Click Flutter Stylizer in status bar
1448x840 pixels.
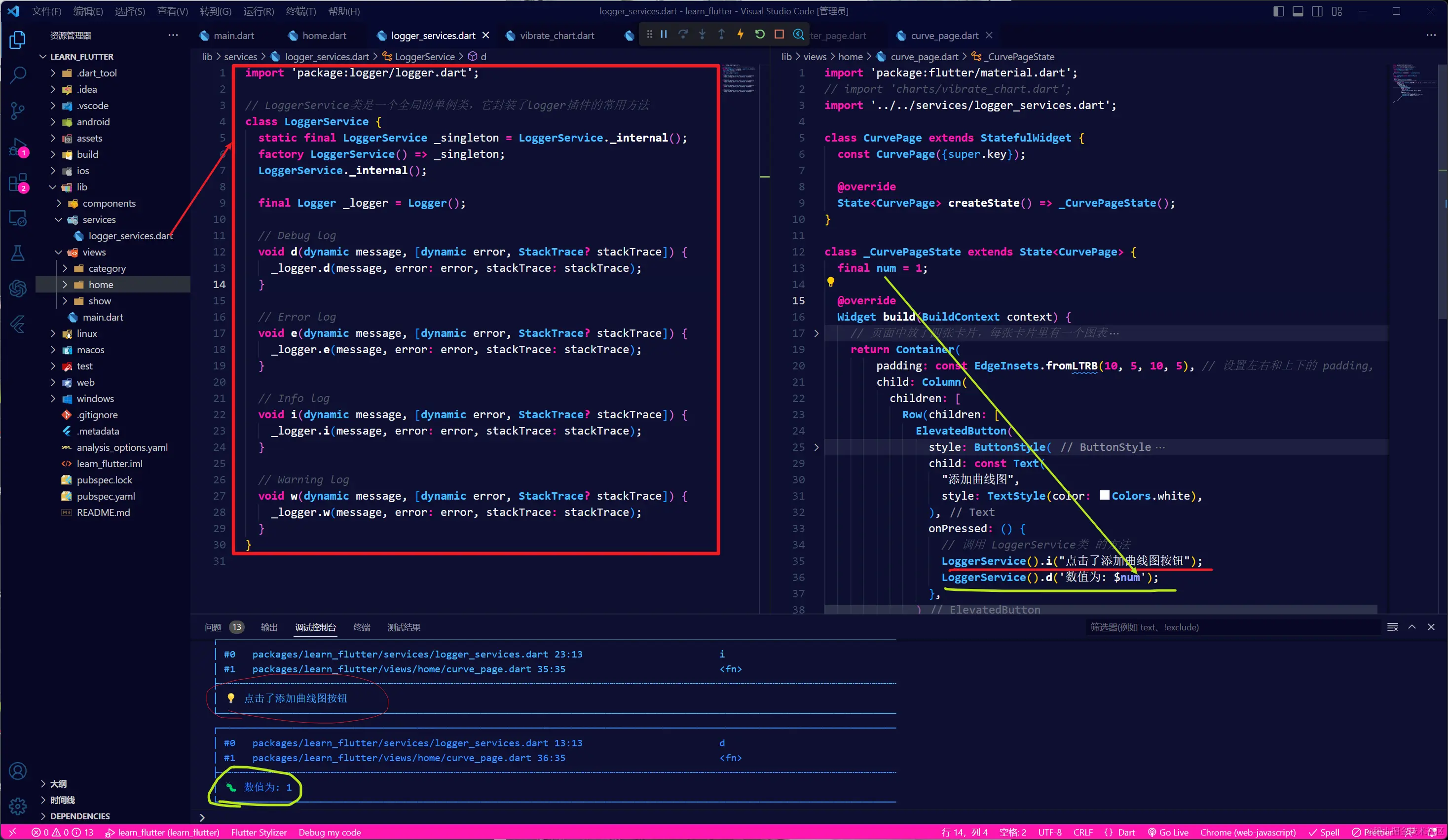pyautogui.click(x=259, y=833)
